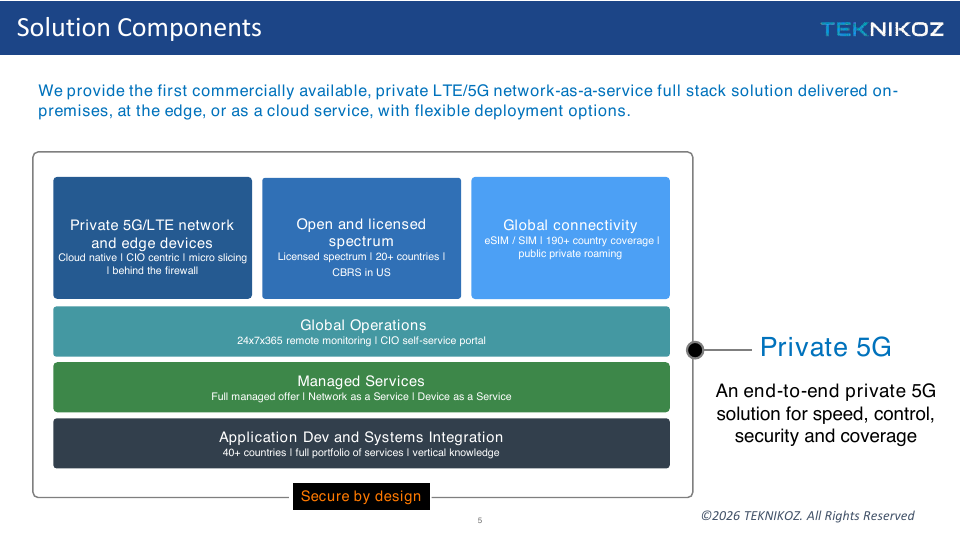Select the "Private 5G/LTE network and edge devices" box
Screen dimensions: 960x540
(x=152, y=238)
